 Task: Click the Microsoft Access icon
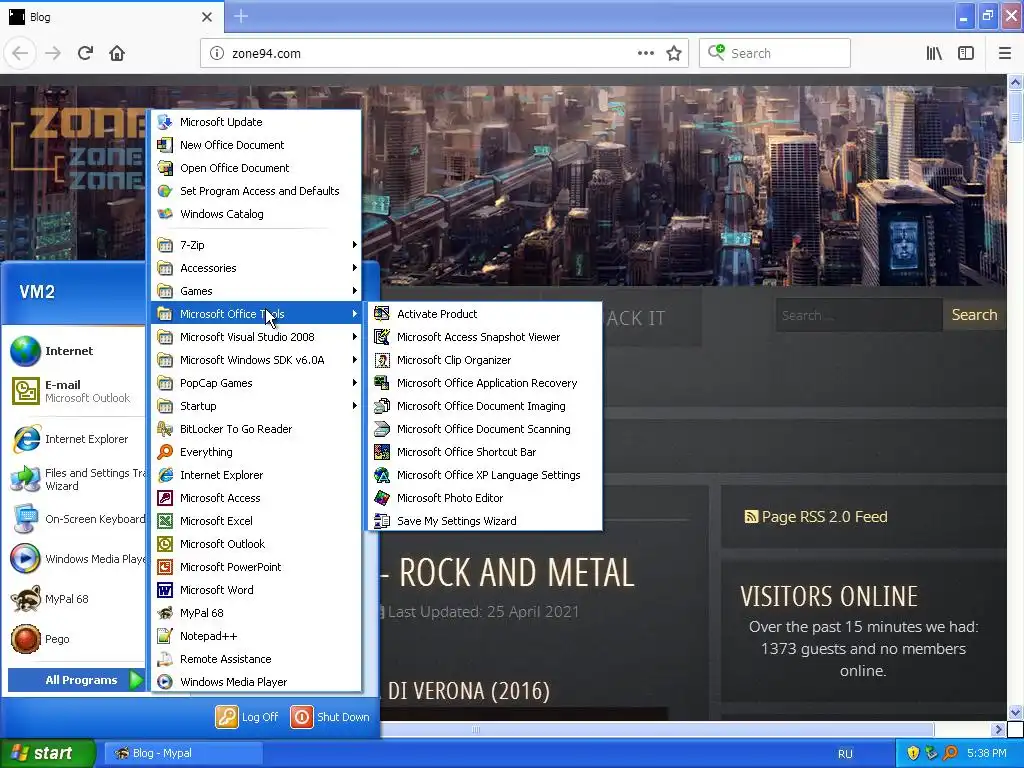[x=165, y=498]
